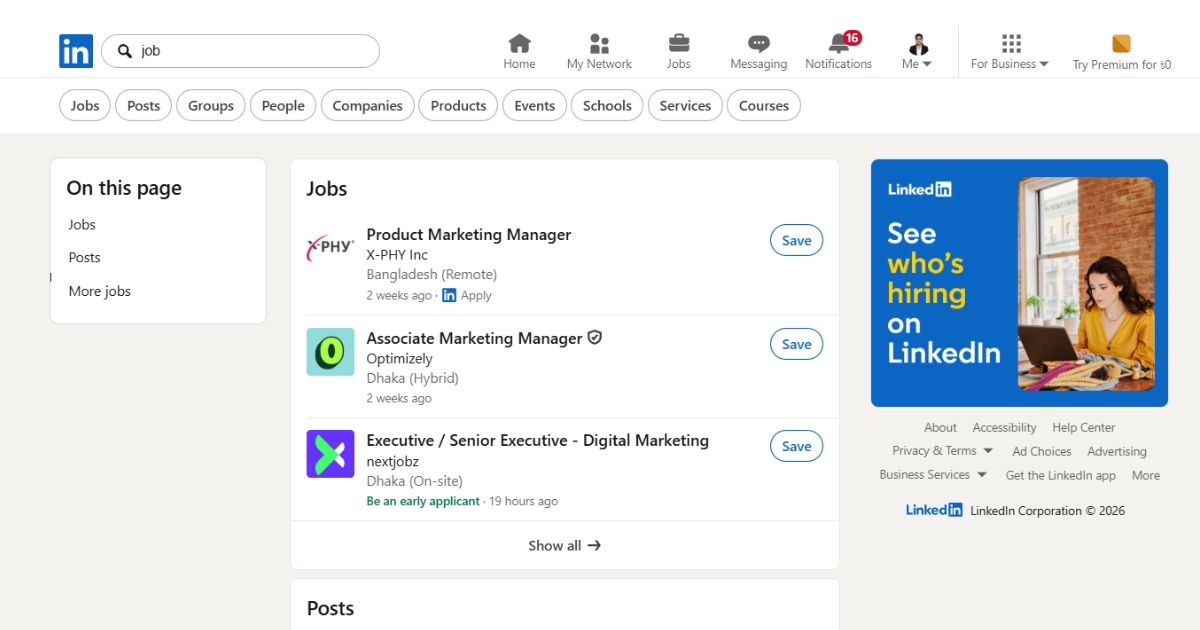The image size is (1200, 630).
Task: Filter results by Groups pill
Action: [211, 105]
